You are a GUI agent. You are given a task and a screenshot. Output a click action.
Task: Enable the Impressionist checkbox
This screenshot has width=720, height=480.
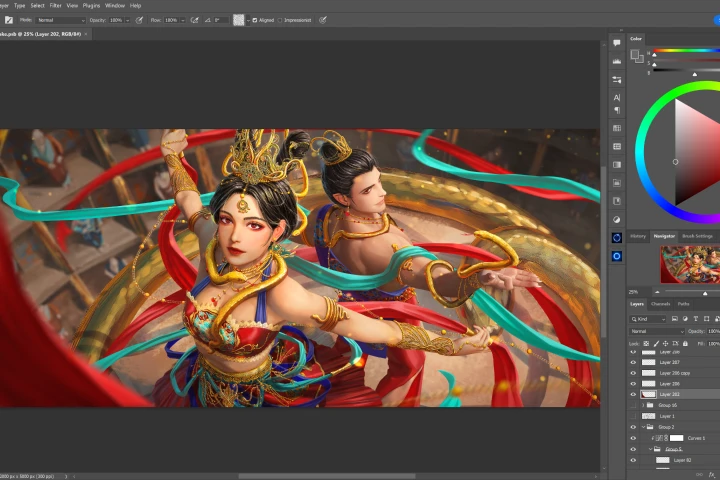click(280, 20)
